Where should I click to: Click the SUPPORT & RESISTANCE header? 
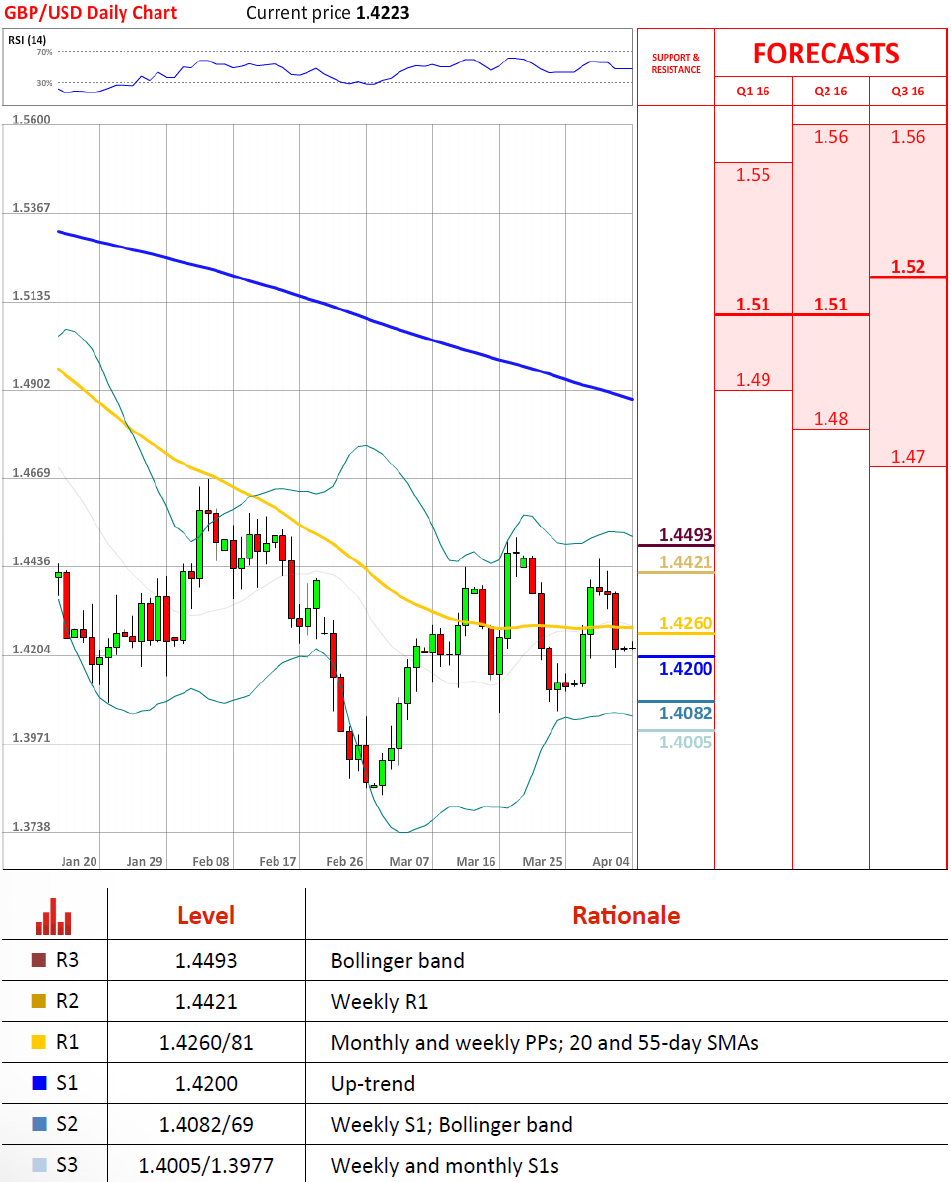point(676,63)
